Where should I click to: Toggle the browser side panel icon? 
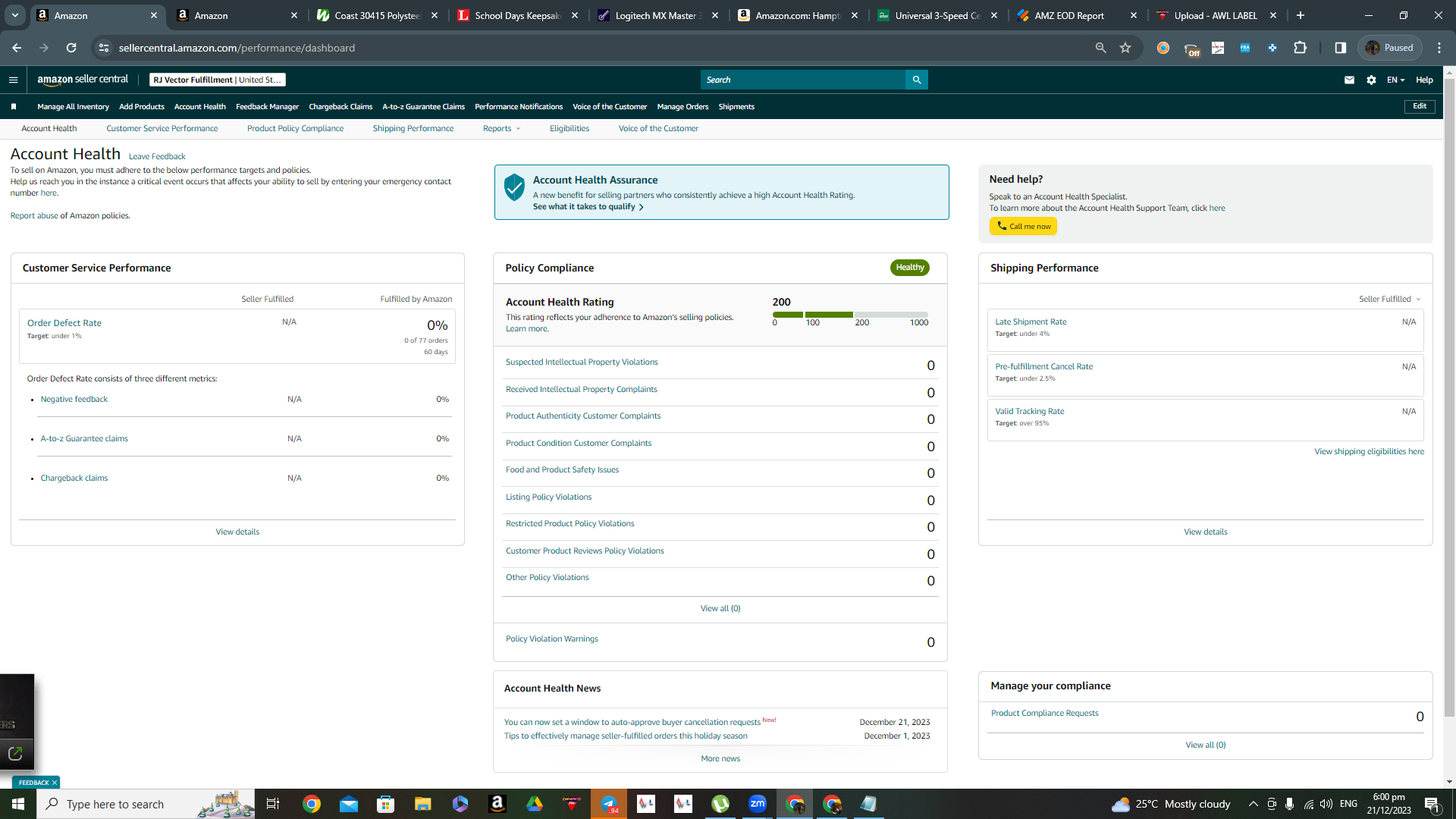[x=1340, y=48]
